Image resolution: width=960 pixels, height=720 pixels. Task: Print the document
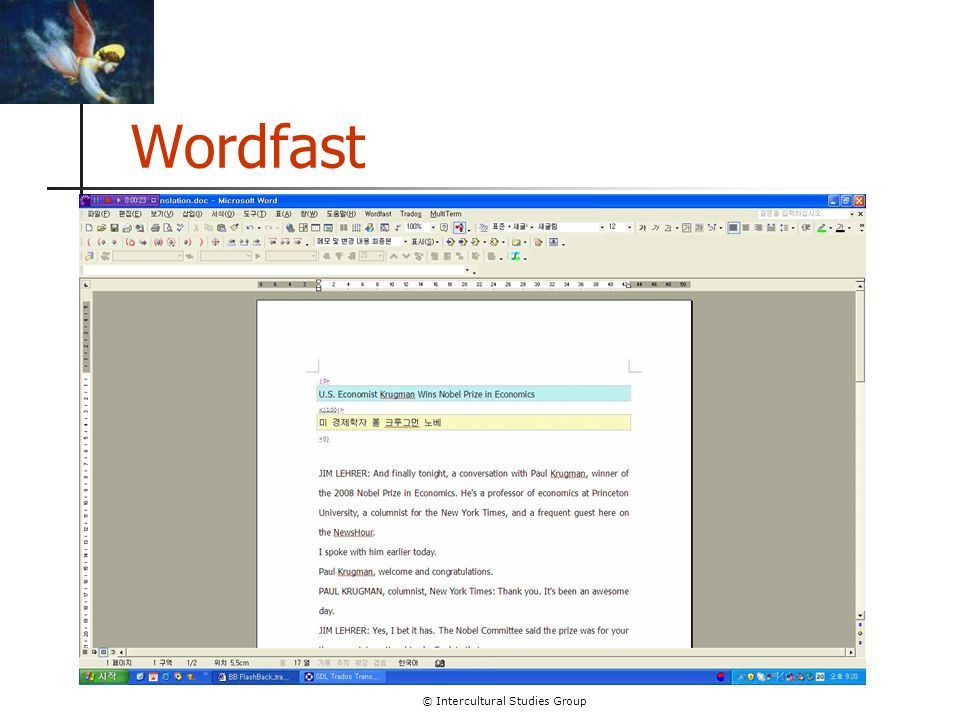click(155, 228)
